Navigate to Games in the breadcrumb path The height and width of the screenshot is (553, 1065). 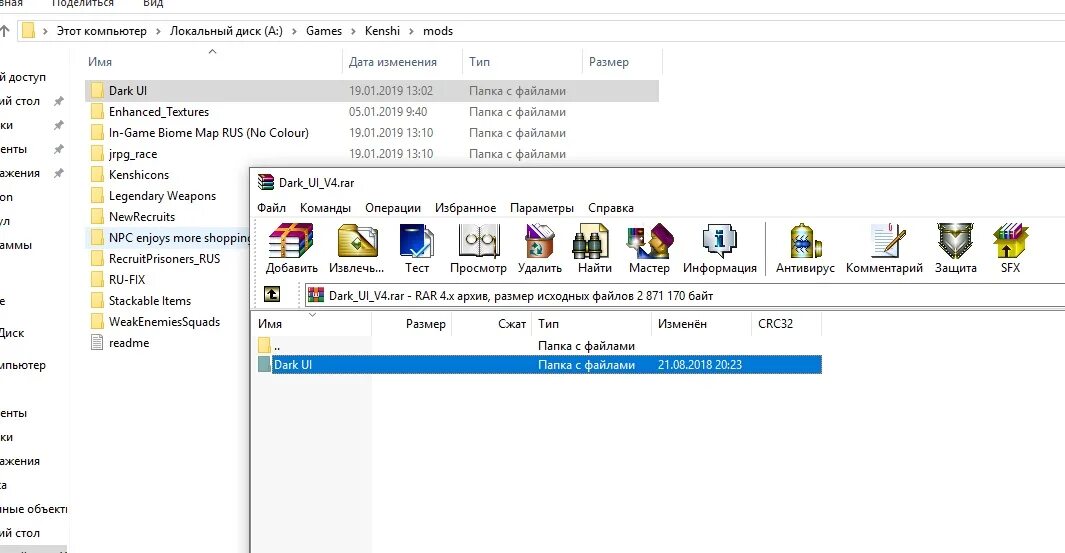324,31
